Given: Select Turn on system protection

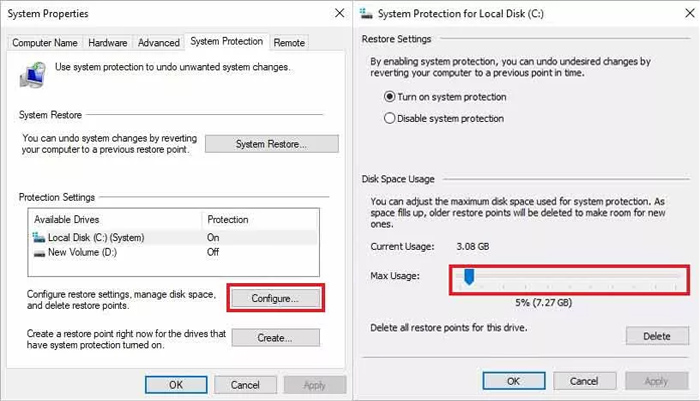Looking at the screenshot, I should 391,97.
